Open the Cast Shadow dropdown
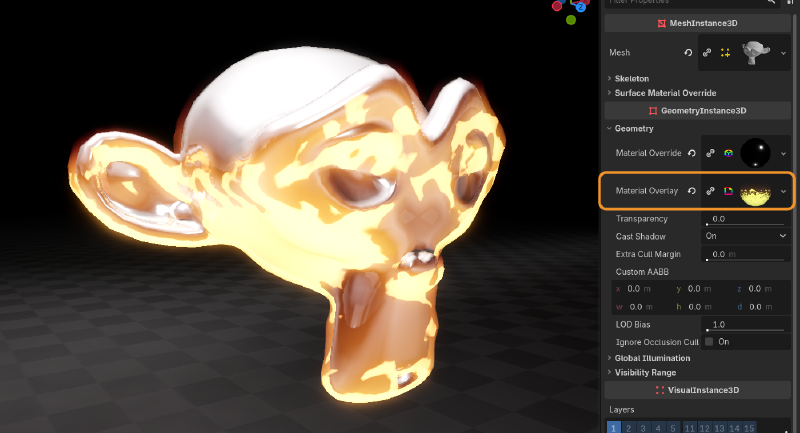Image resolution: width=800 pixels, height=433 pixels. [x=746, y=236]
